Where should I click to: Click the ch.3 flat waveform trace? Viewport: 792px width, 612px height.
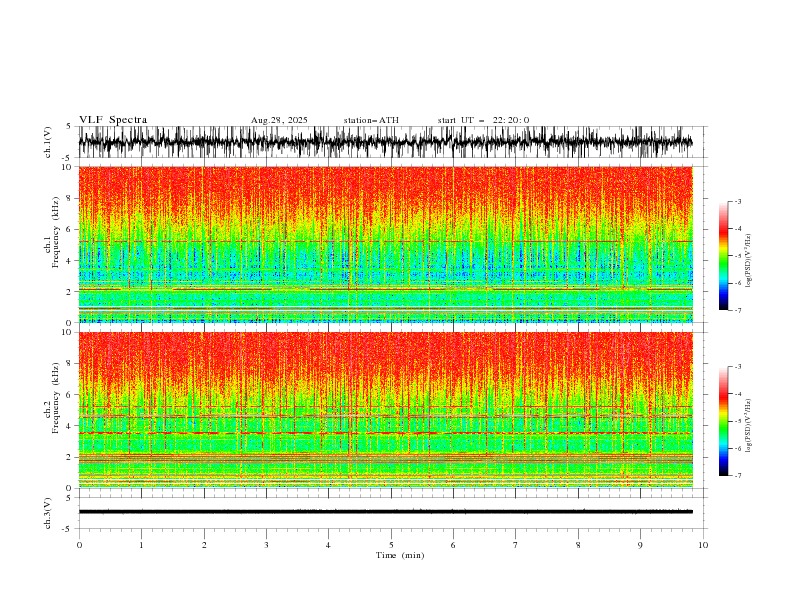(x=386, y=512)
